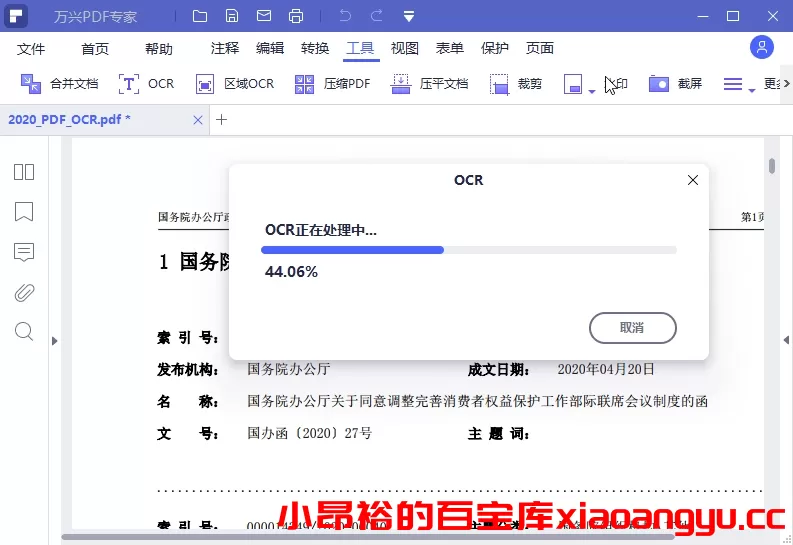Image resolution: width=793 pixels, height=545 pixels.
Task: Choose the 压缩PDF tool
Action: [332, 83]
